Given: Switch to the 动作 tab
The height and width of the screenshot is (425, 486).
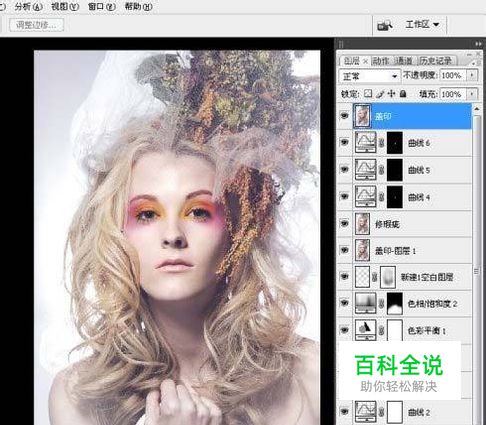Looking at the screenshot, I should coord(382,61).
